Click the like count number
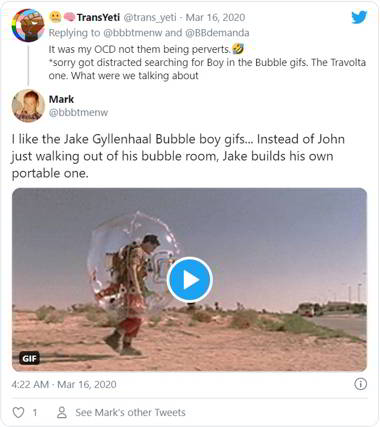The width and height of the screenshot is (380, 427). (35, 413)
